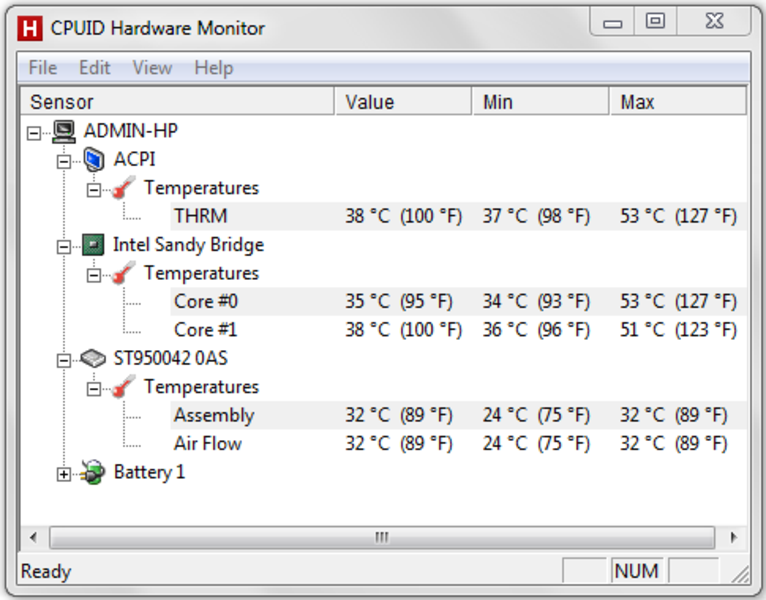
Task: Open the Edit menu
Action: 94,67
